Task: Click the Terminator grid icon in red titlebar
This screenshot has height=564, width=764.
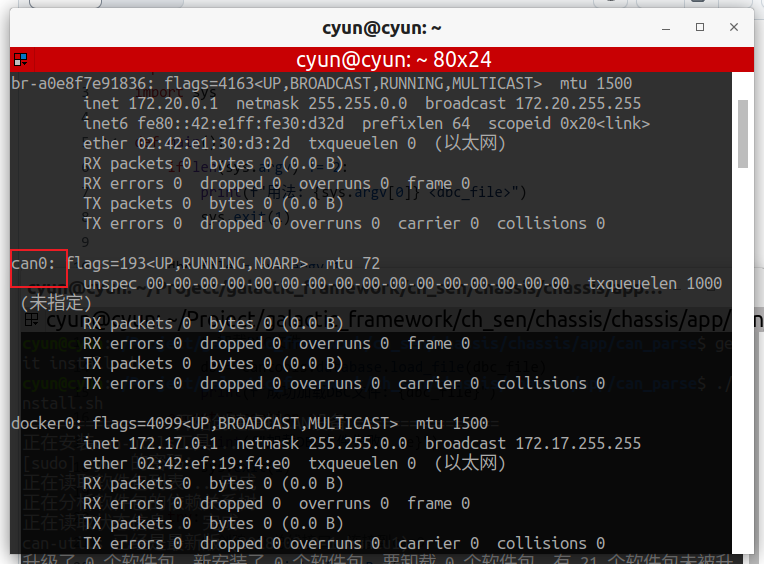Action: click(20, 59)
